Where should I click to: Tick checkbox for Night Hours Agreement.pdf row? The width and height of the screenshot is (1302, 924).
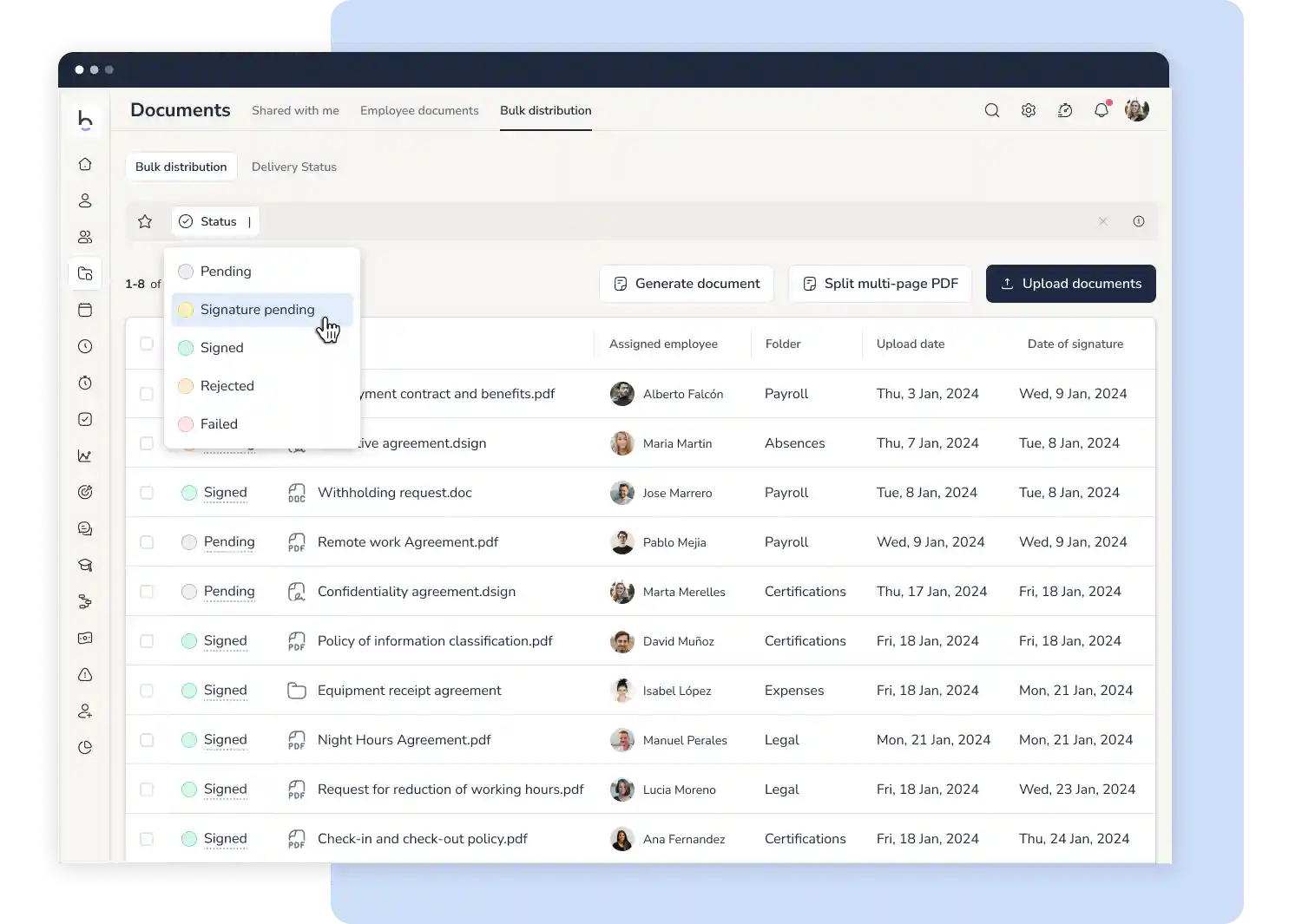coord(147,740)
